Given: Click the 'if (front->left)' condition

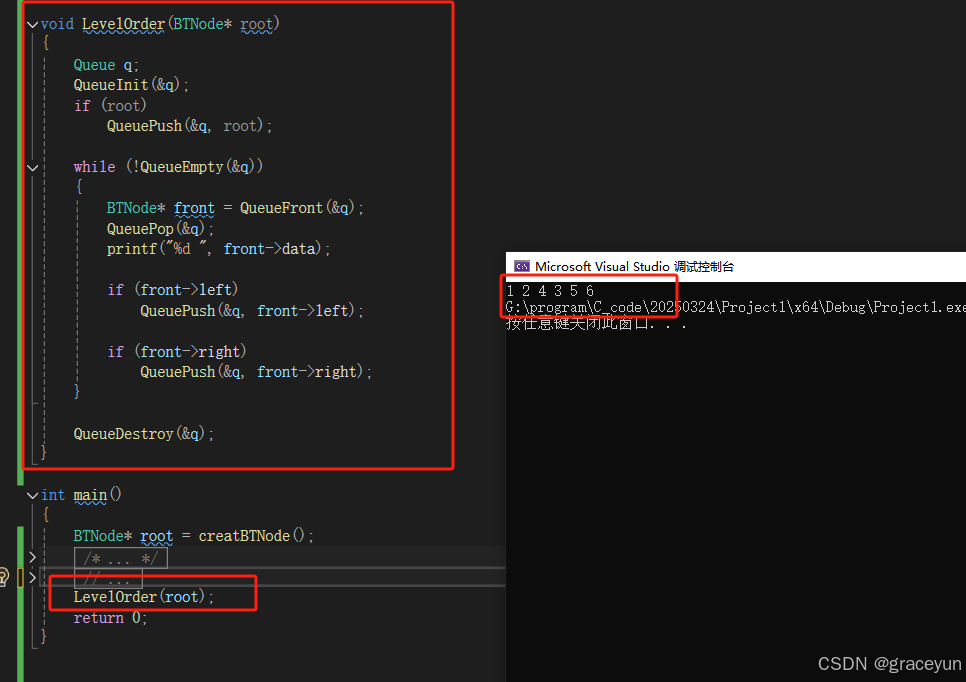Looking at the screenshot, I should point(172,290).
